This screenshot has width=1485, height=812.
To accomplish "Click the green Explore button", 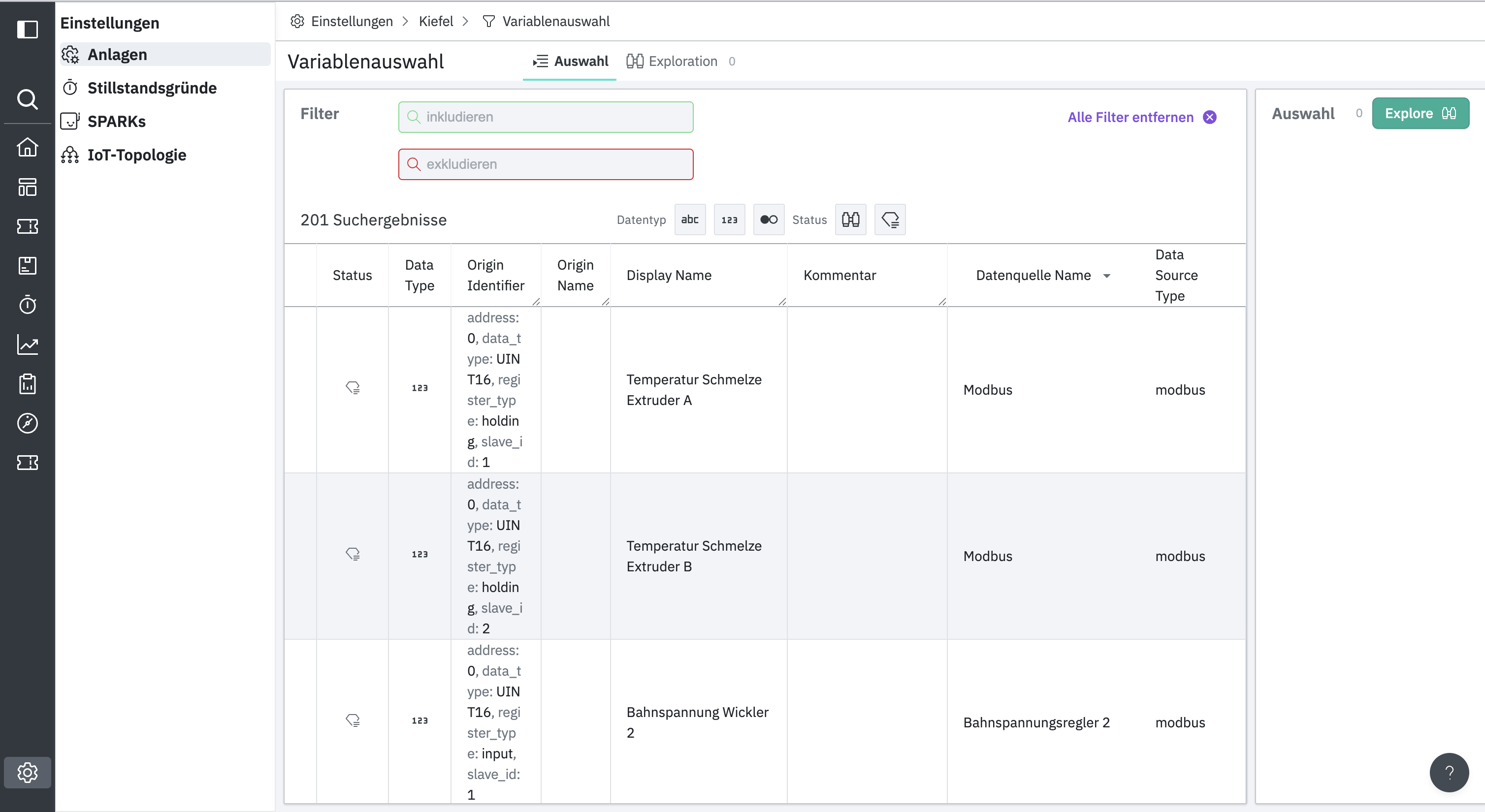I will click(1420, 114).
